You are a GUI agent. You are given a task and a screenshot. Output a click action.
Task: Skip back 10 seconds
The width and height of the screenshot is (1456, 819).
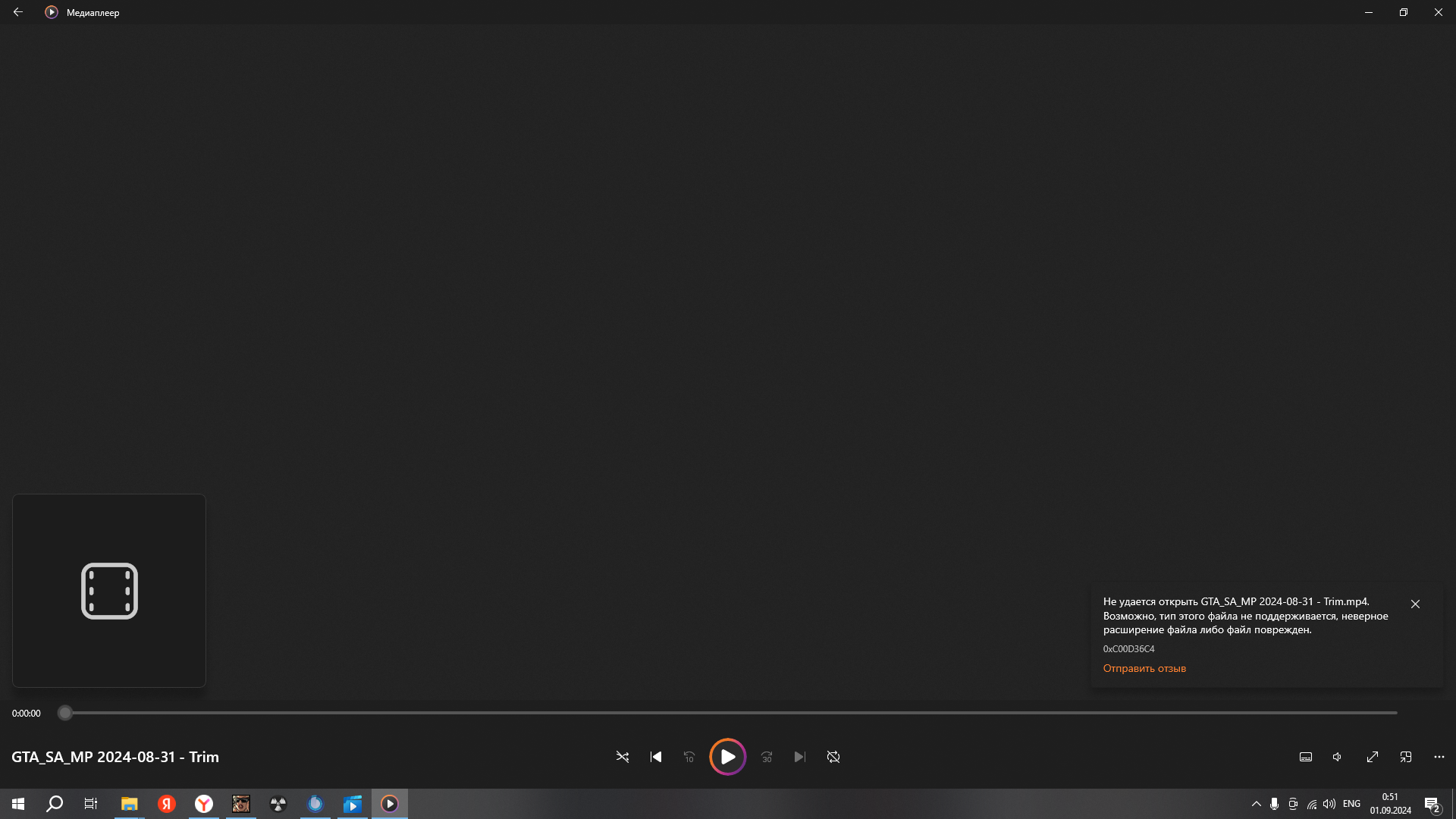point(689,757)
